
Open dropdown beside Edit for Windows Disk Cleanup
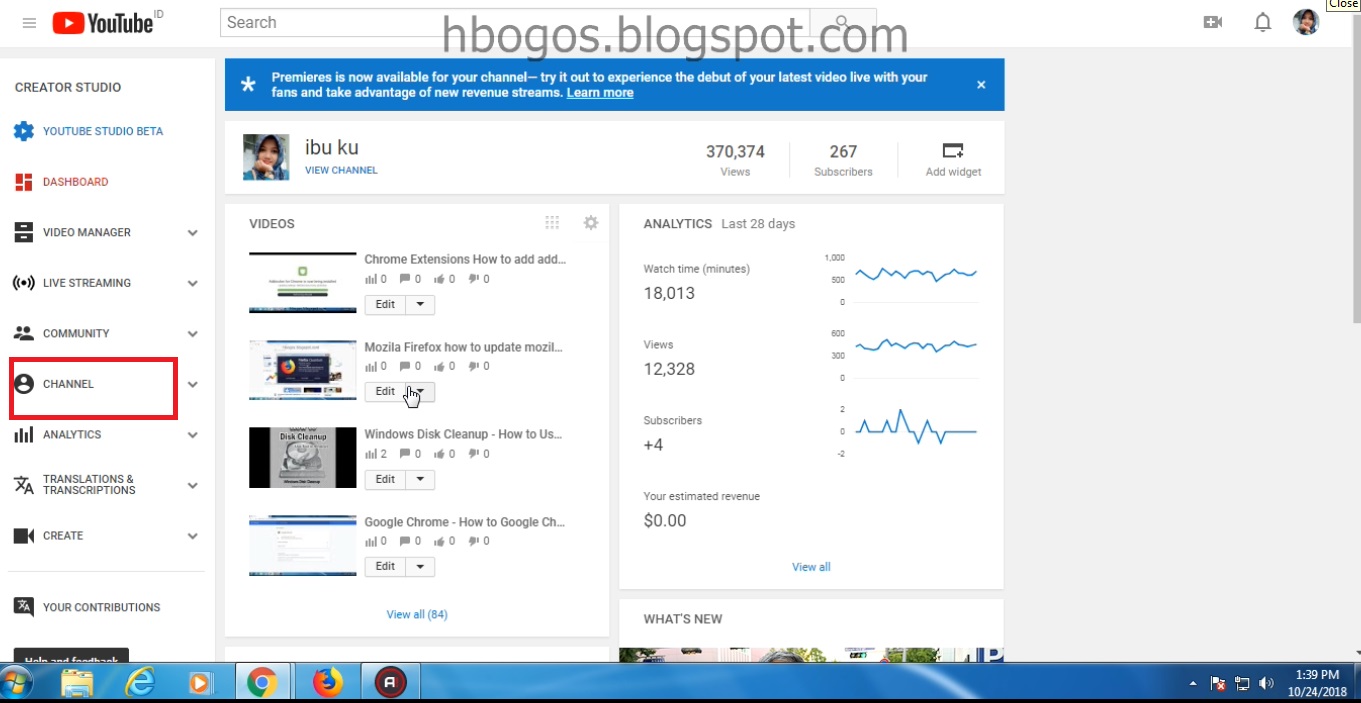[x=420, y=479]
